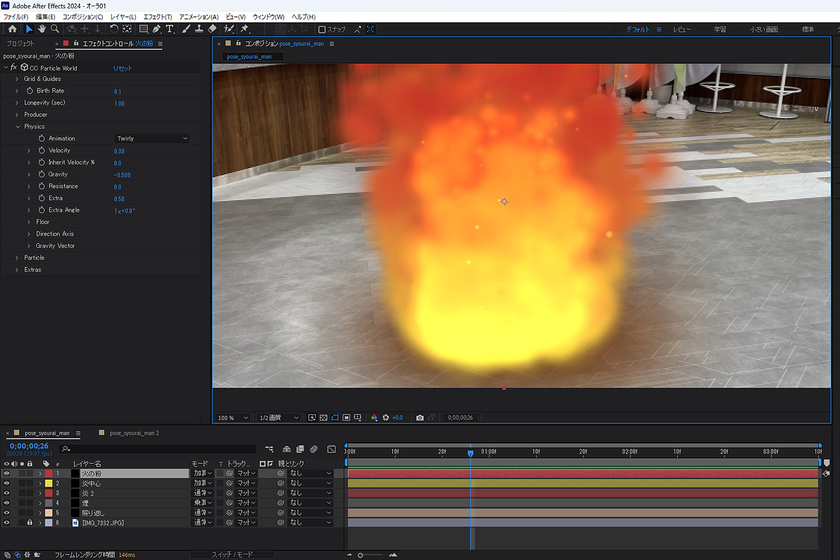The height and width of the screenshot is (560, 840).
Task: Open the Animation dropdown set to Twirly
Action: tap(152, 138)
